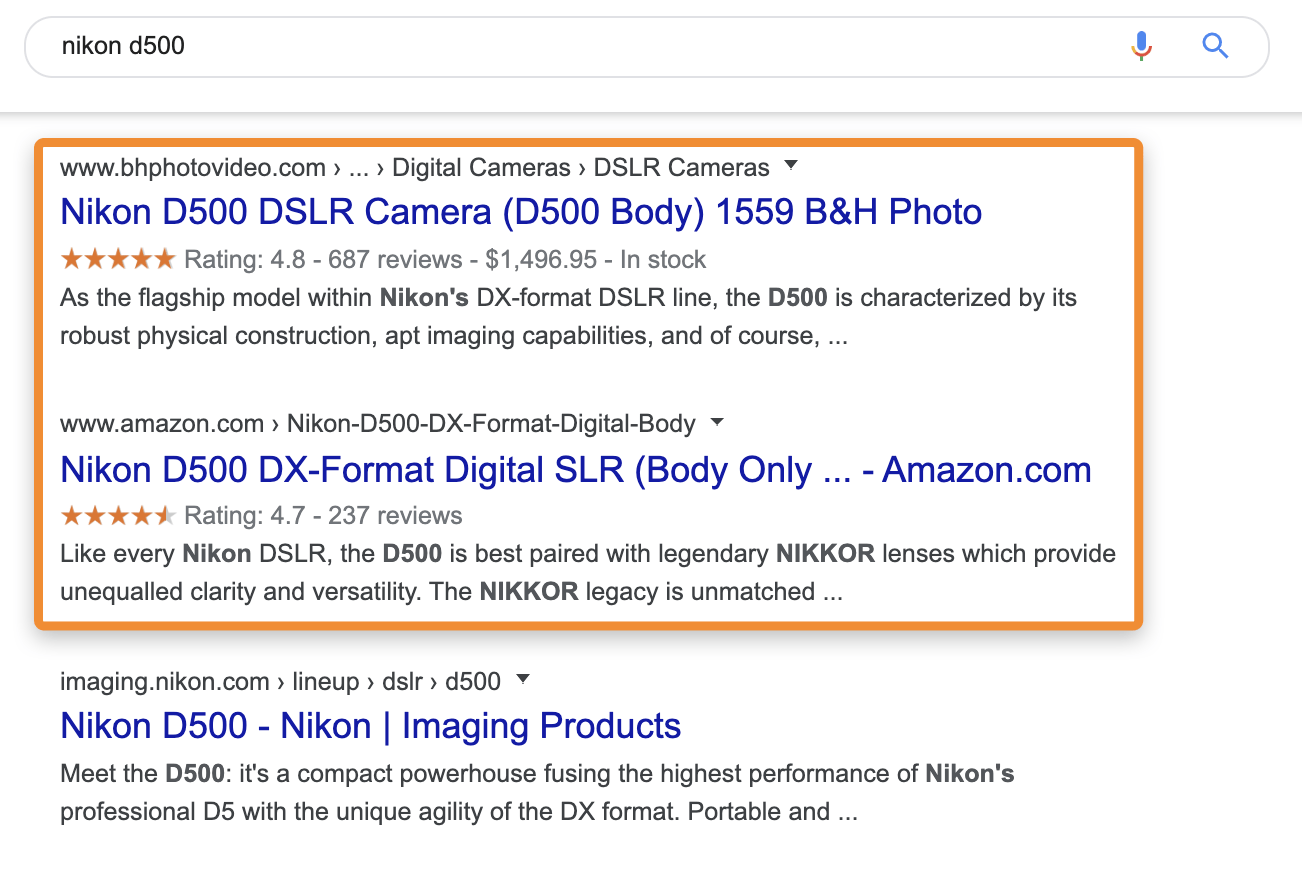Open the bhphotovideo.com breadcrumb link
The image size is (1302, 872).
coord(192,167)
